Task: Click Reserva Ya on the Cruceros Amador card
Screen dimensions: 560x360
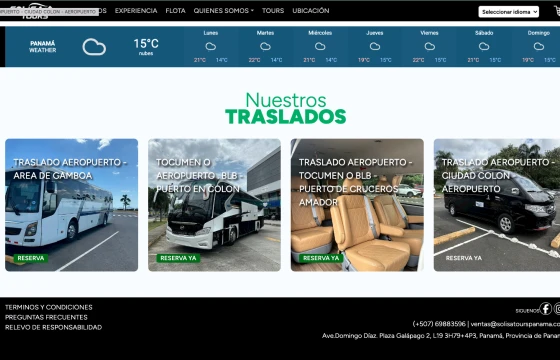Action: pyautogui.click(x=321, y=258)
